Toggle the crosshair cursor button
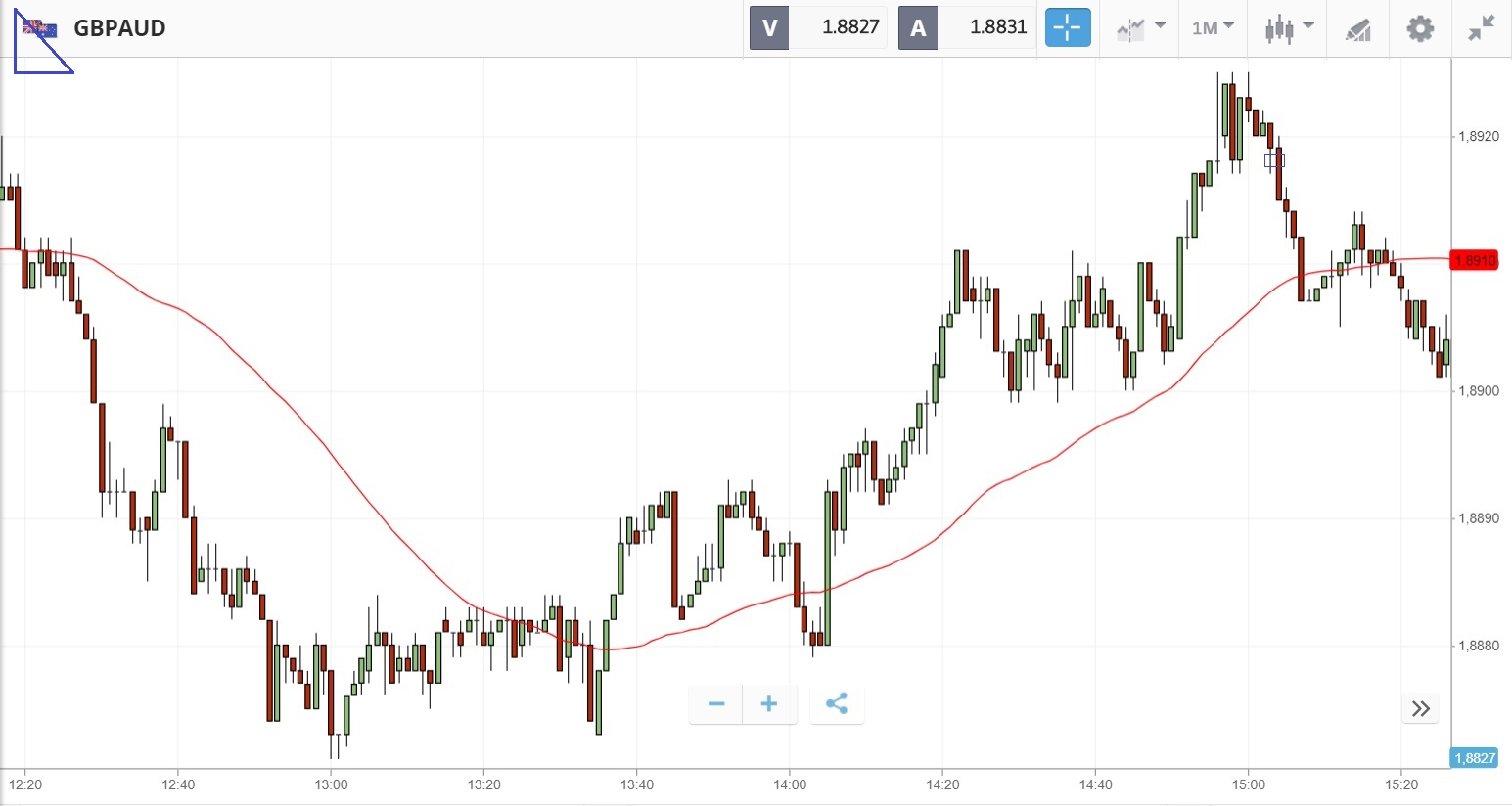 tap(1067, 27)
